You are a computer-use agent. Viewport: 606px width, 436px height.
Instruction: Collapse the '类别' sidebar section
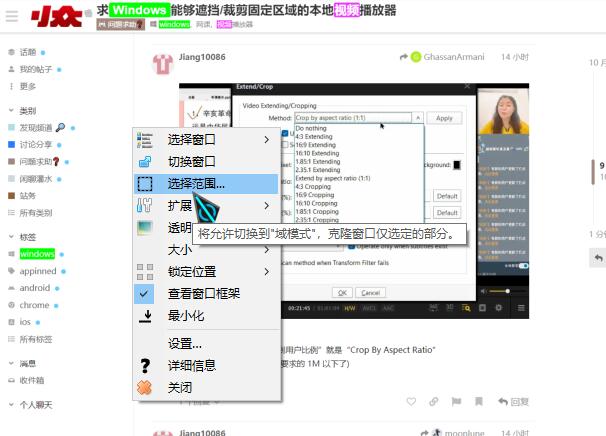(27, 111)
